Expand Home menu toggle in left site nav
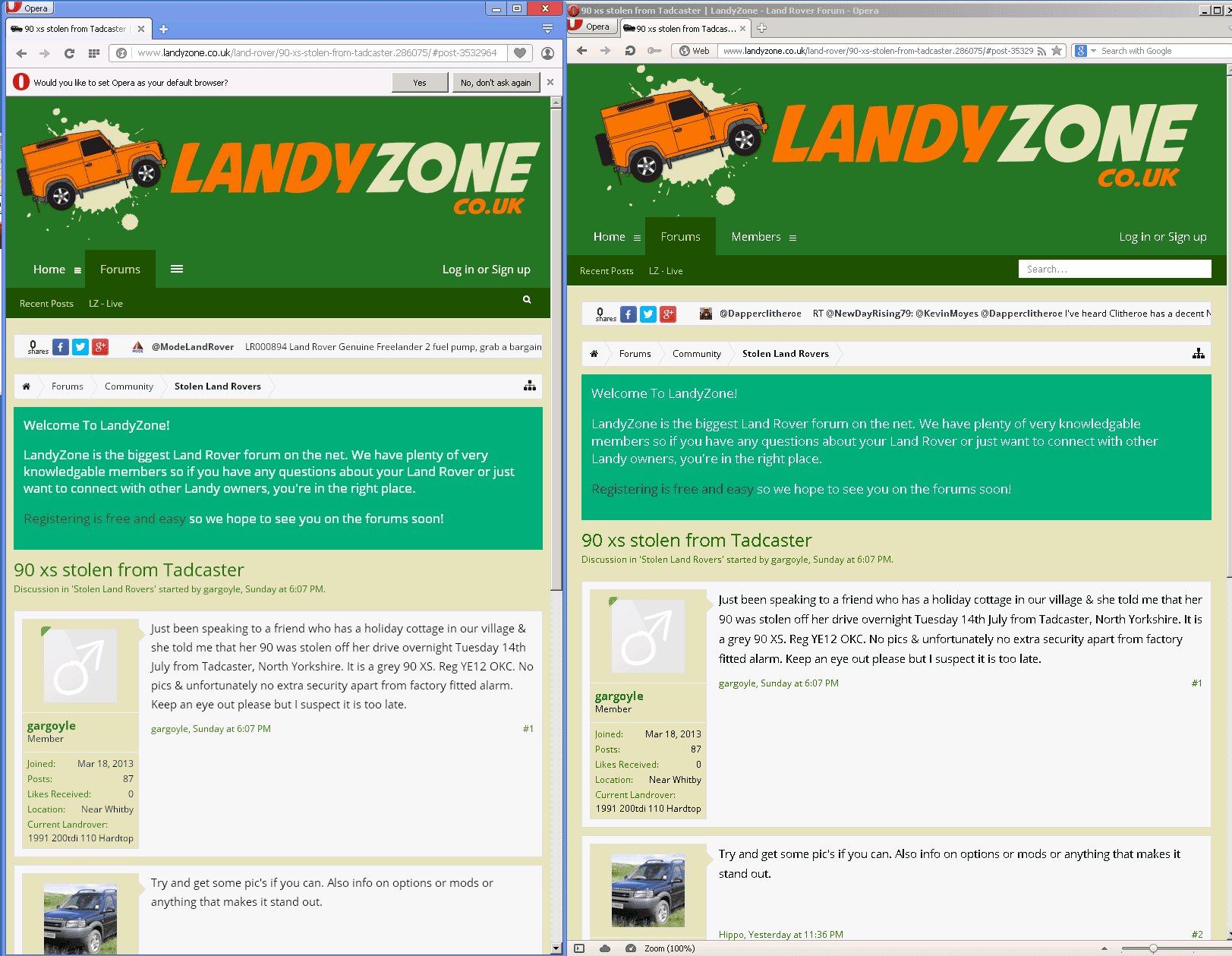Screen dimensions: 1232x956 [77, 270]
